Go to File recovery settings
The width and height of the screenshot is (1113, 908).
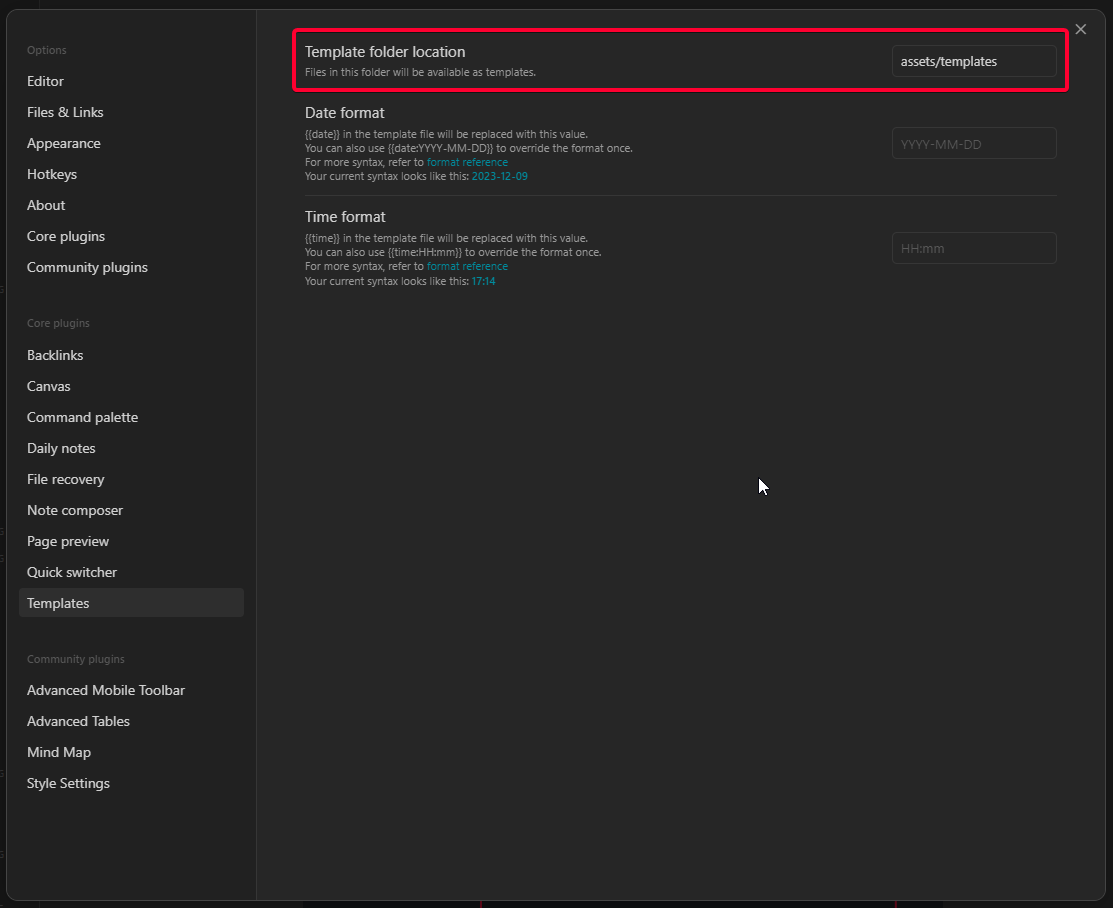click(66, 479)
